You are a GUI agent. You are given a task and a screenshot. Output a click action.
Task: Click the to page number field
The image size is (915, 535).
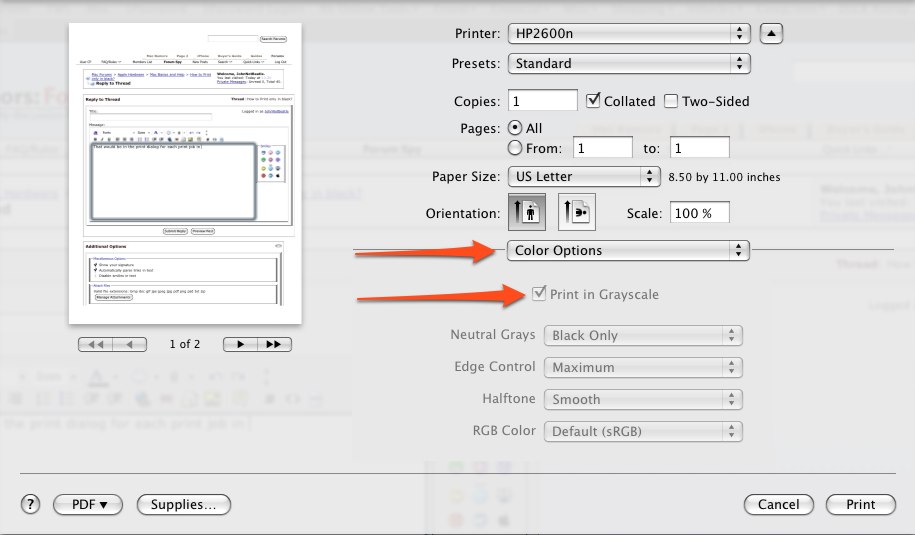pos(700,148)
